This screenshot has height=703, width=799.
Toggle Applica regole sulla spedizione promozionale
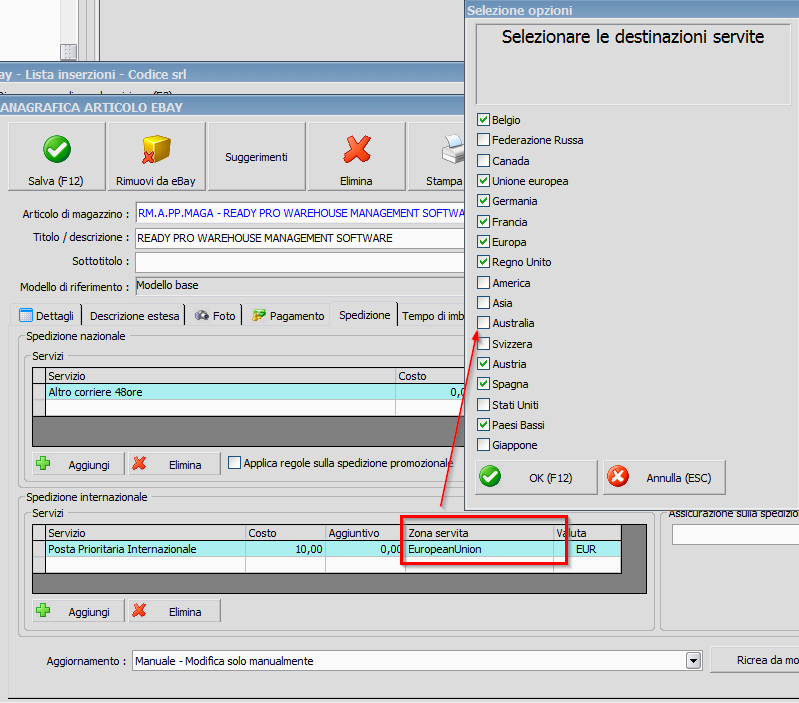click(x=234, y=463)
